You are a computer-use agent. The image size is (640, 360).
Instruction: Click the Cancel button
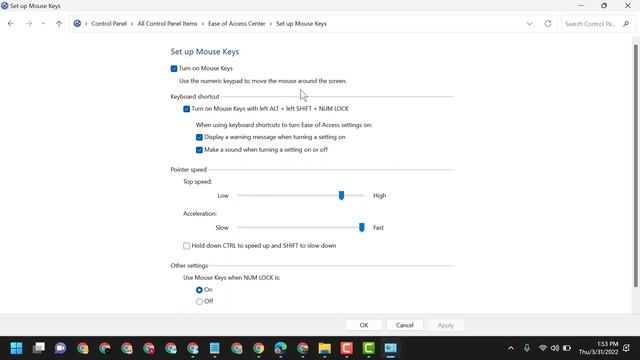tap(404, 325)
